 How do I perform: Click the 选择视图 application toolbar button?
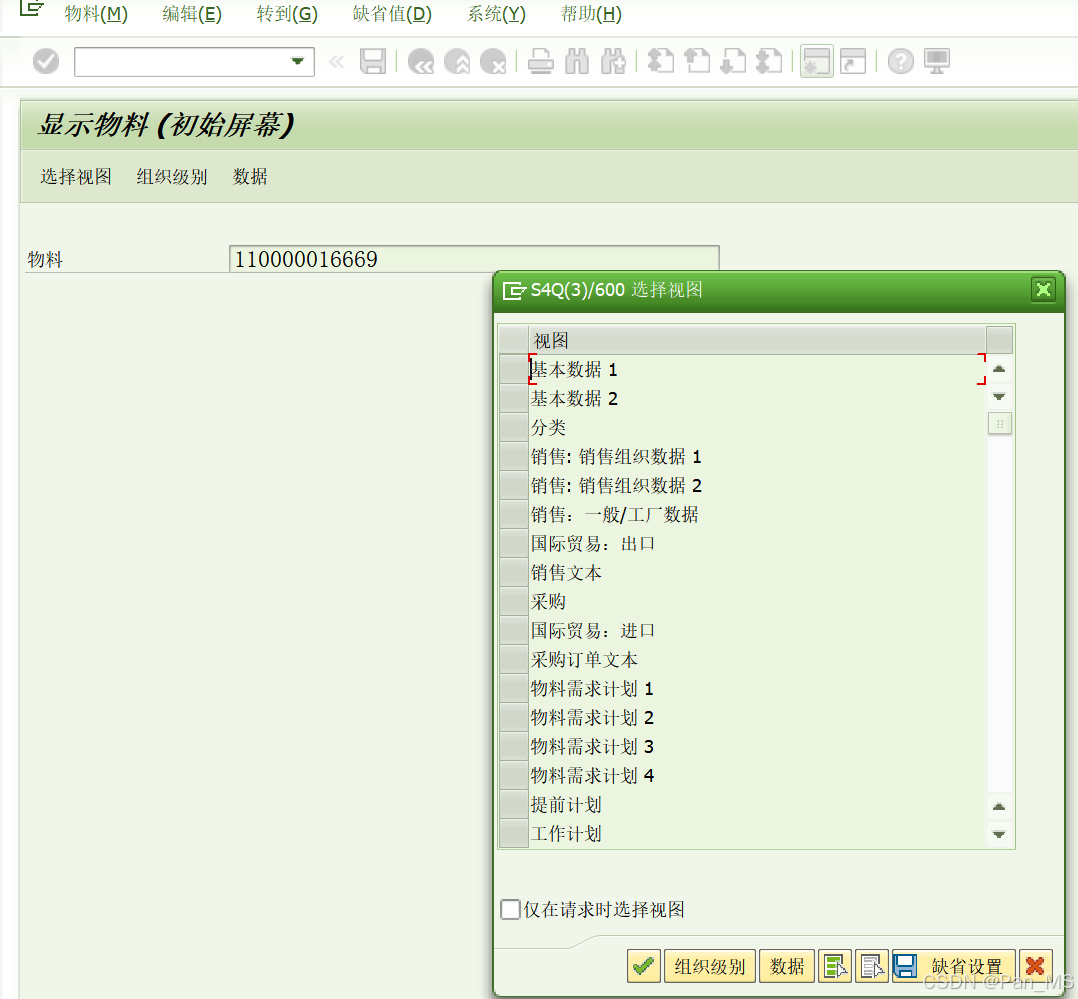(76, 177)
